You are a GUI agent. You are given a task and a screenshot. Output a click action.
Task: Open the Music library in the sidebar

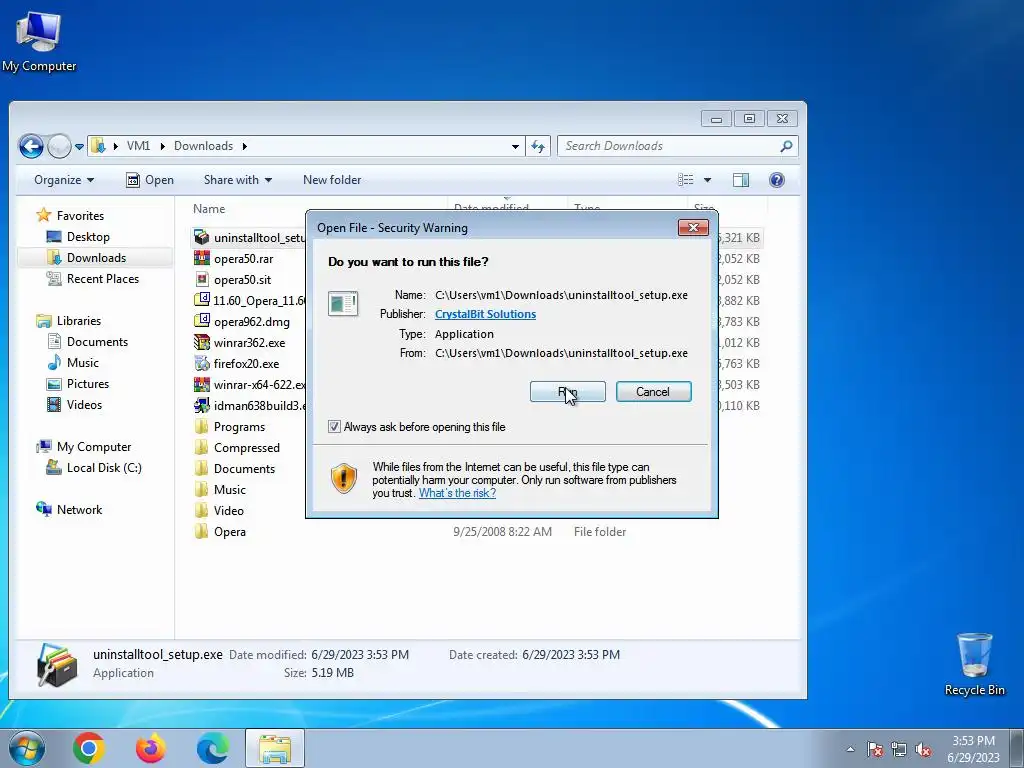coord(82,362)
